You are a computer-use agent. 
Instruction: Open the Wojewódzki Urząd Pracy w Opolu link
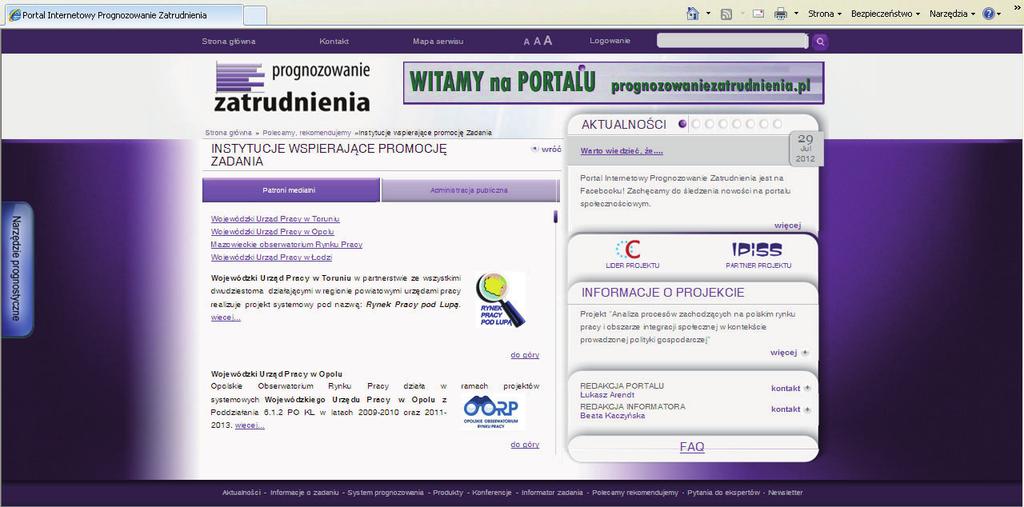[272, 231]
